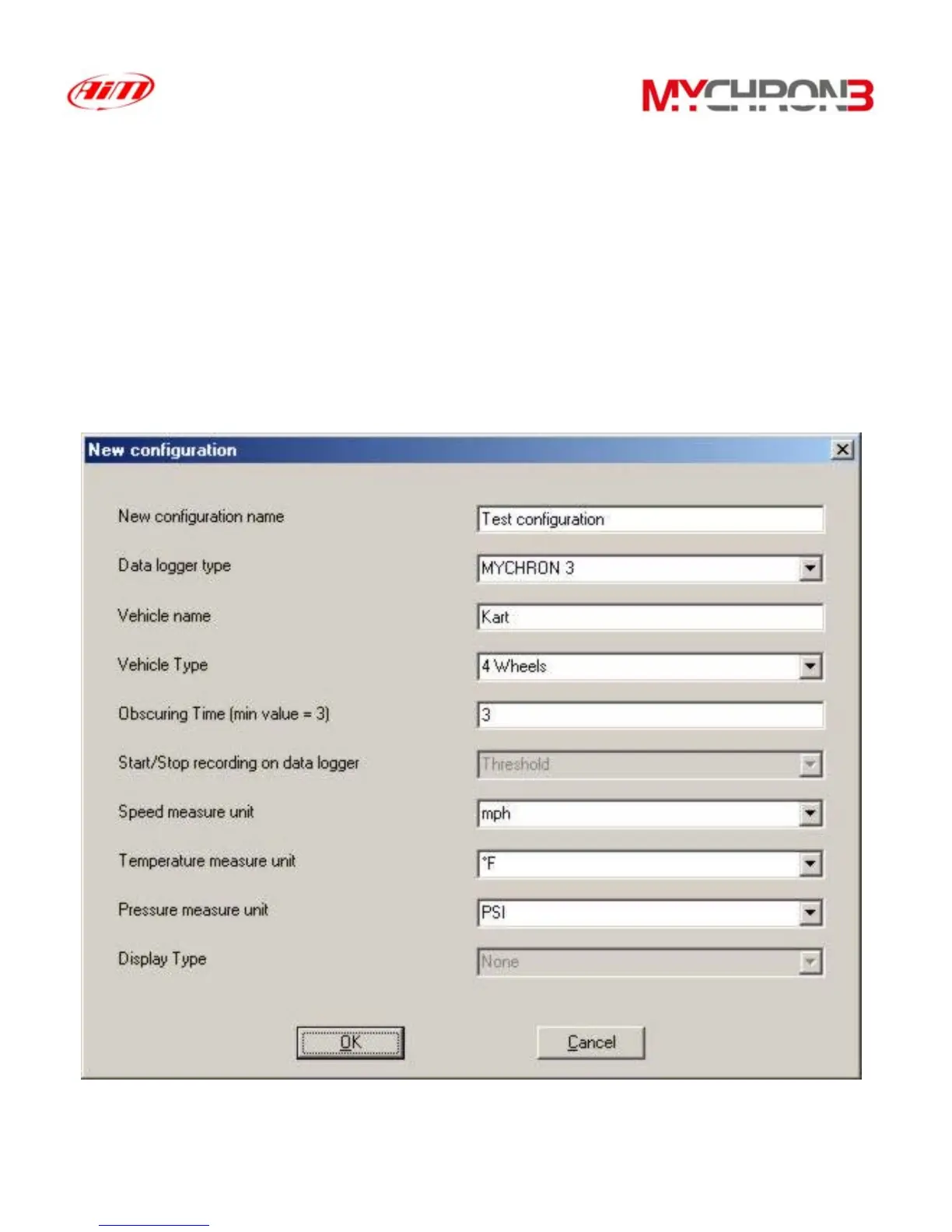The image size is (952, 1232).
Task: Click the 'New configuration name' label
Action: (201, 516)
